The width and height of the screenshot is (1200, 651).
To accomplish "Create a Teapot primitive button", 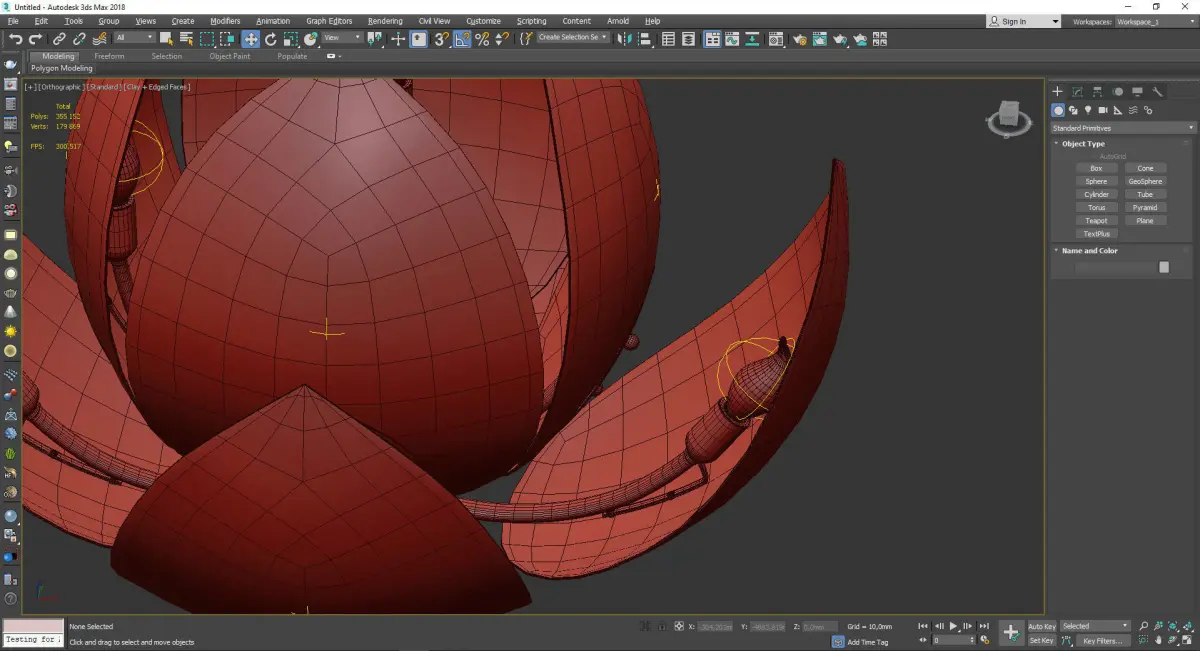I will (1096, 221).
